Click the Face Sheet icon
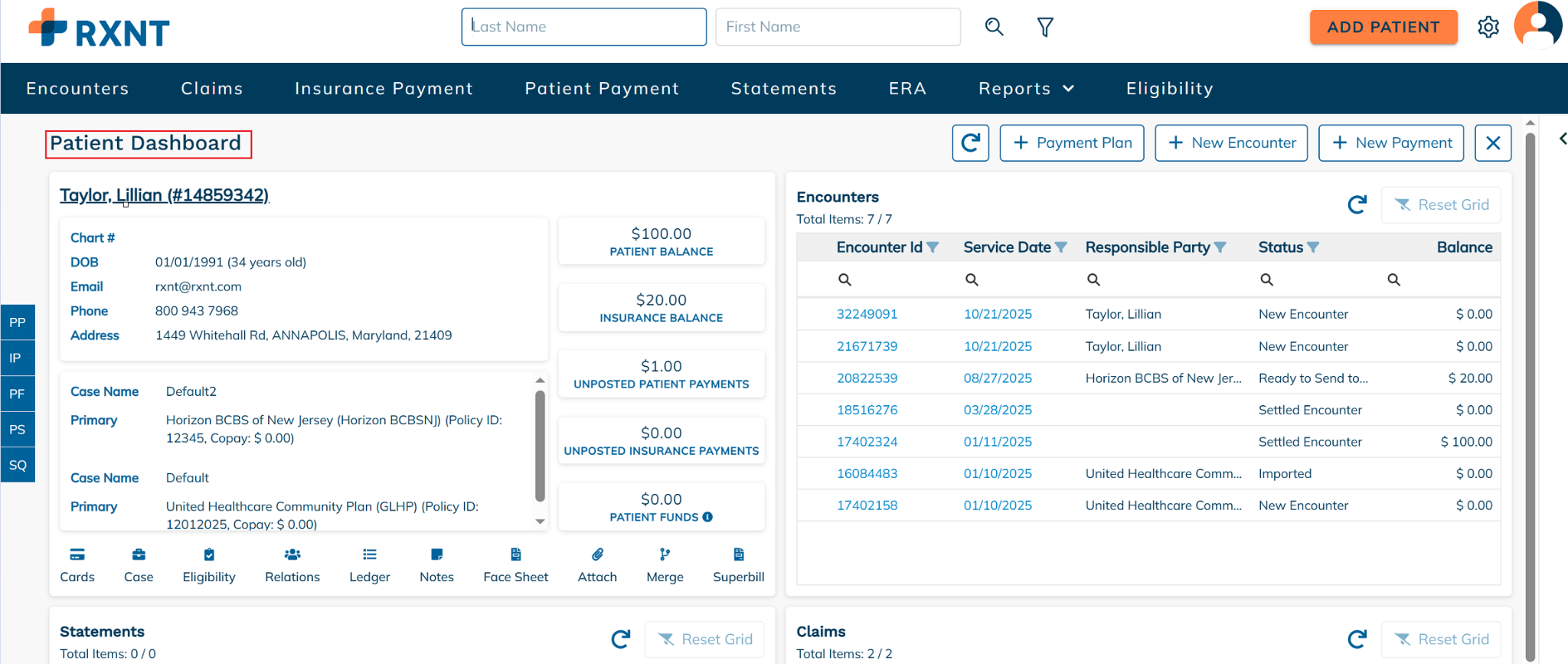The width and height of the screenshot is (1568, 664). 515,555
